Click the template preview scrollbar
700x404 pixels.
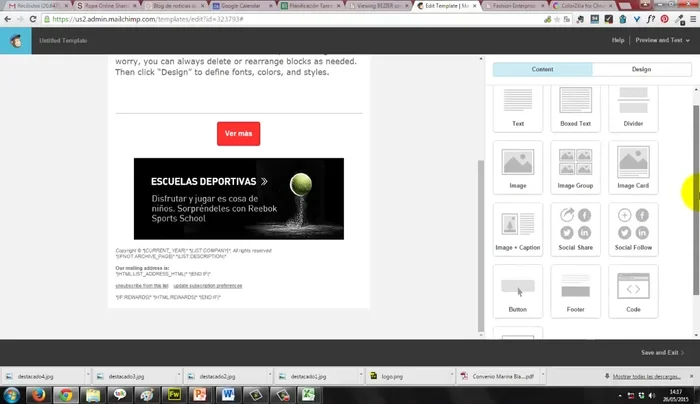pyautogui.click(x=481, y=246)
